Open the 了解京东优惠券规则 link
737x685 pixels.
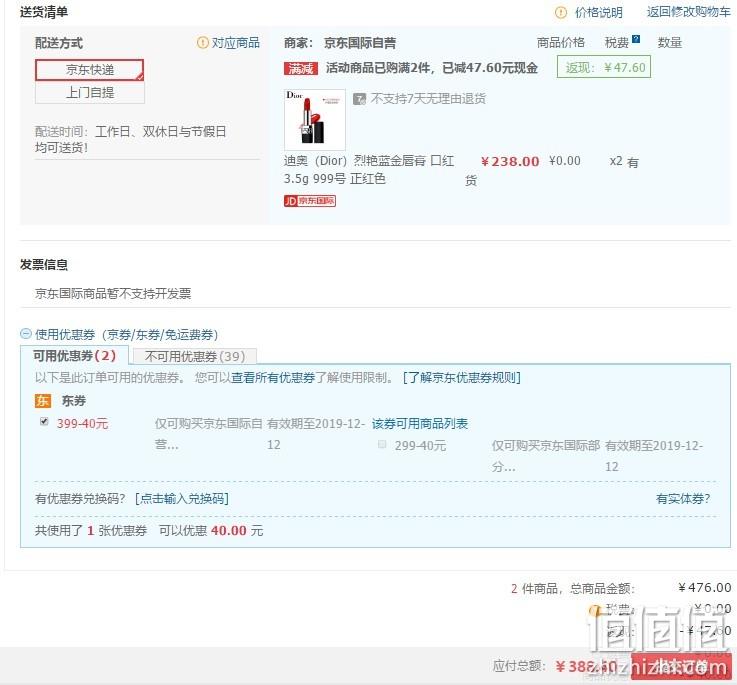tap(462, 378)
